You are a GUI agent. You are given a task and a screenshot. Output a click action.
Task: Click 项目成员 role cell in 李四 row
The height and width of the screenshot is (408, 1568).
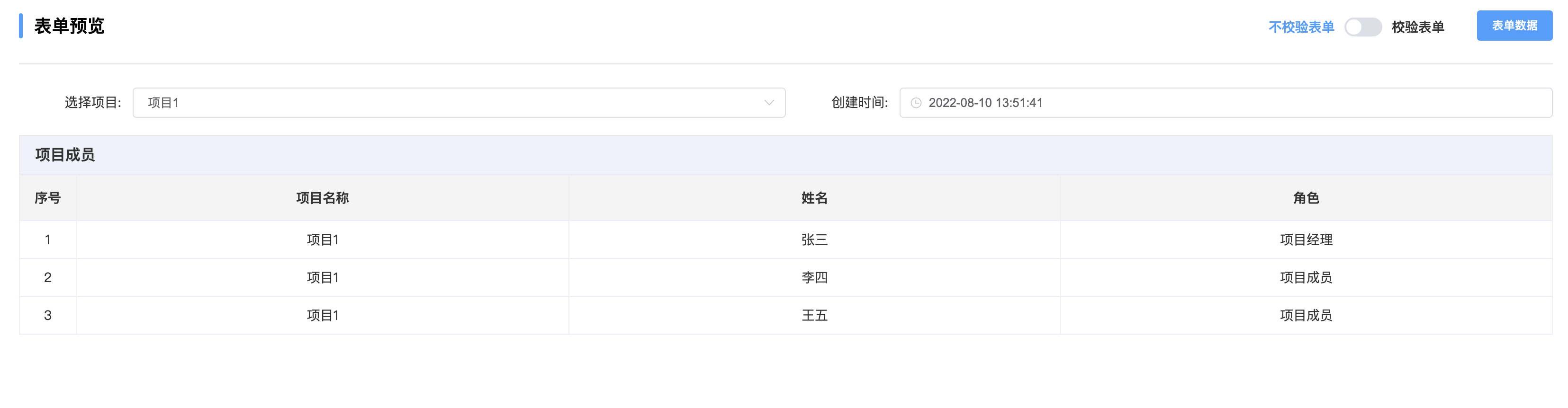[1306, 277]
